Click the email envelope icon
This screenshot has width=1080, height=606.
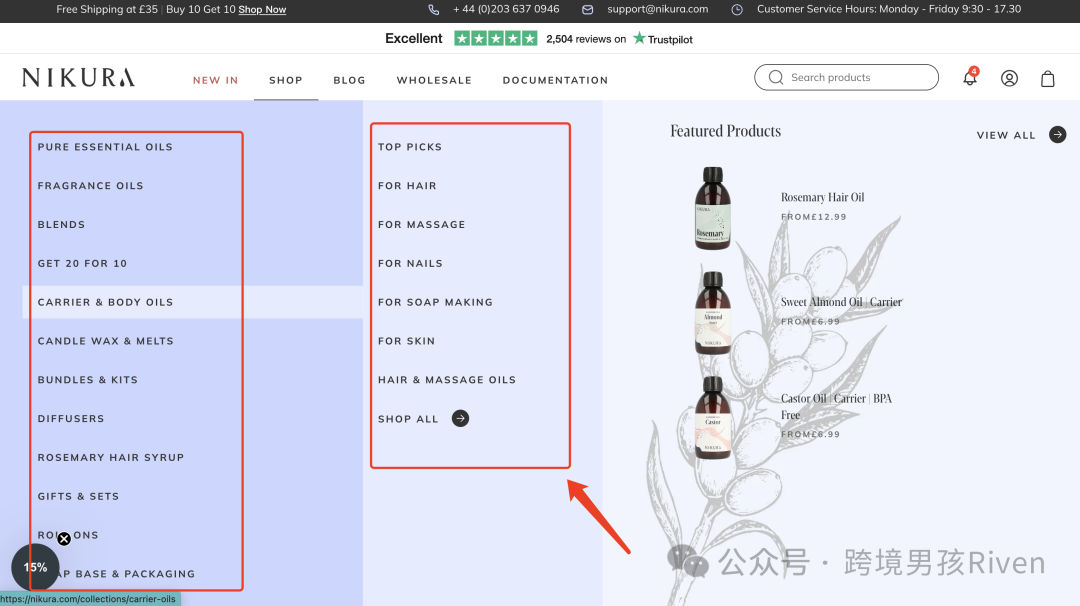click(x=588, y=10)
